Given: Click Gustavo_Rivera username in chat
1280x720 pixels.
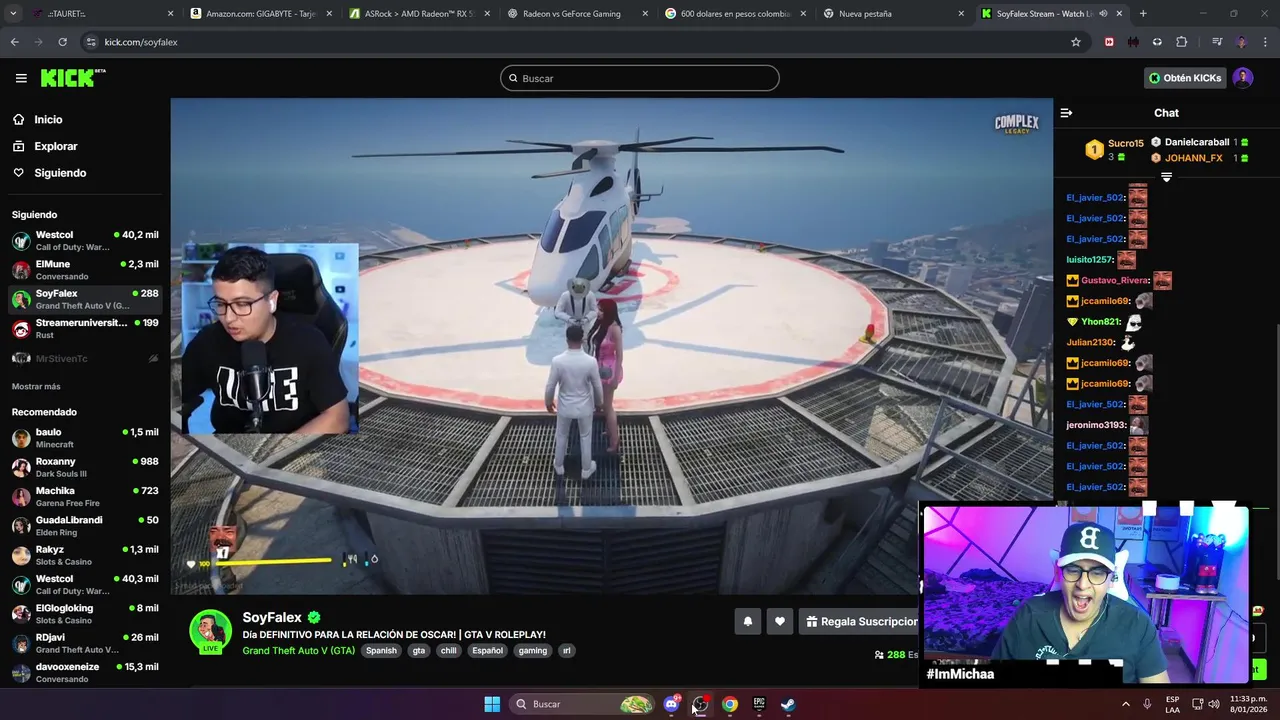Looking at the screenshot, I should [x=1114, y=281].
